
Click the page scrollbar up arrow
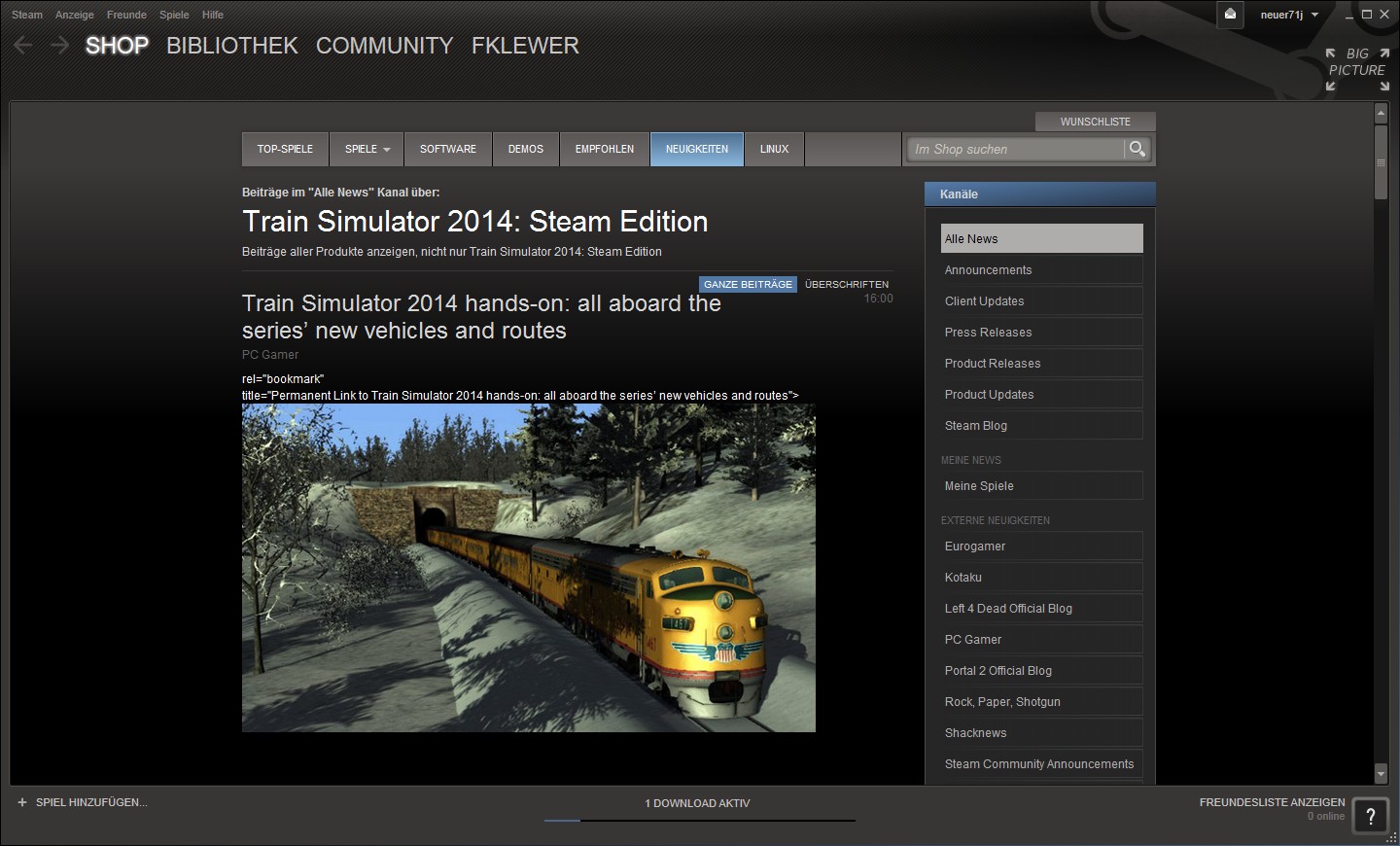[1381, 113]
